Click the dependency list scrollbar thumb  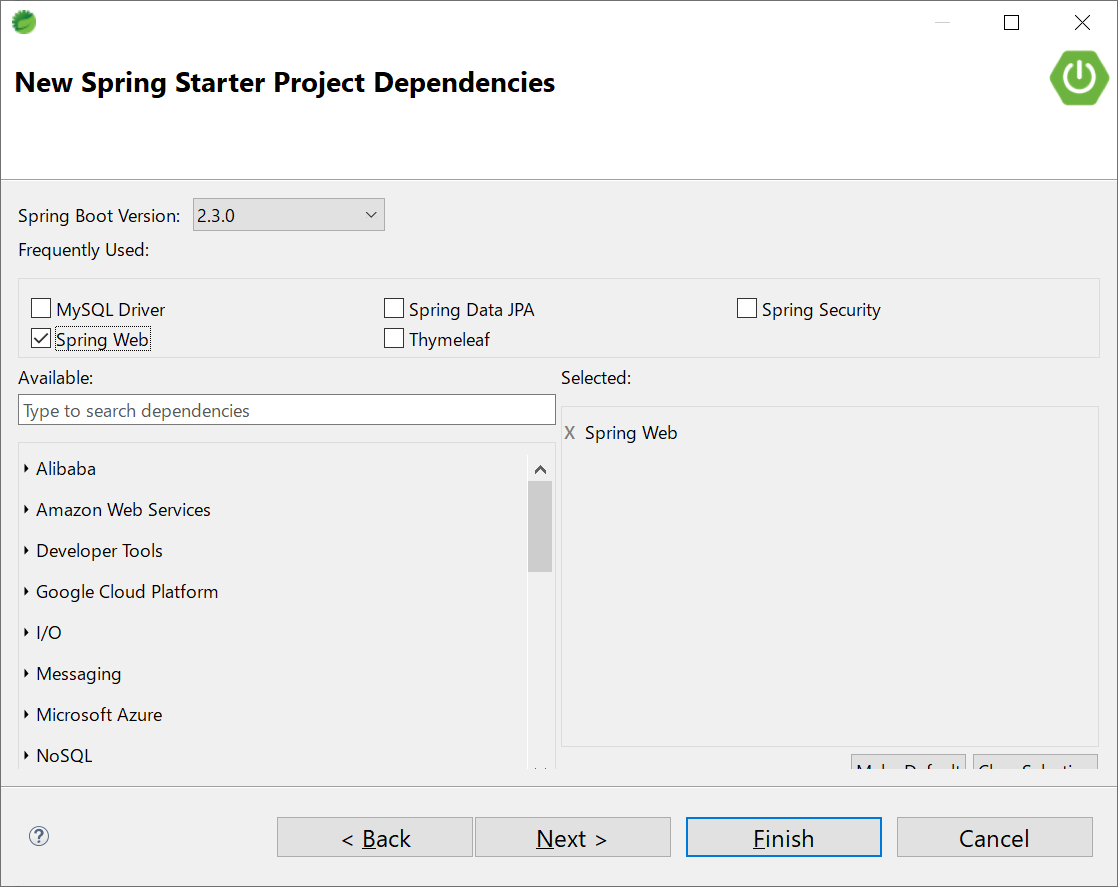(x=540, y=526)
